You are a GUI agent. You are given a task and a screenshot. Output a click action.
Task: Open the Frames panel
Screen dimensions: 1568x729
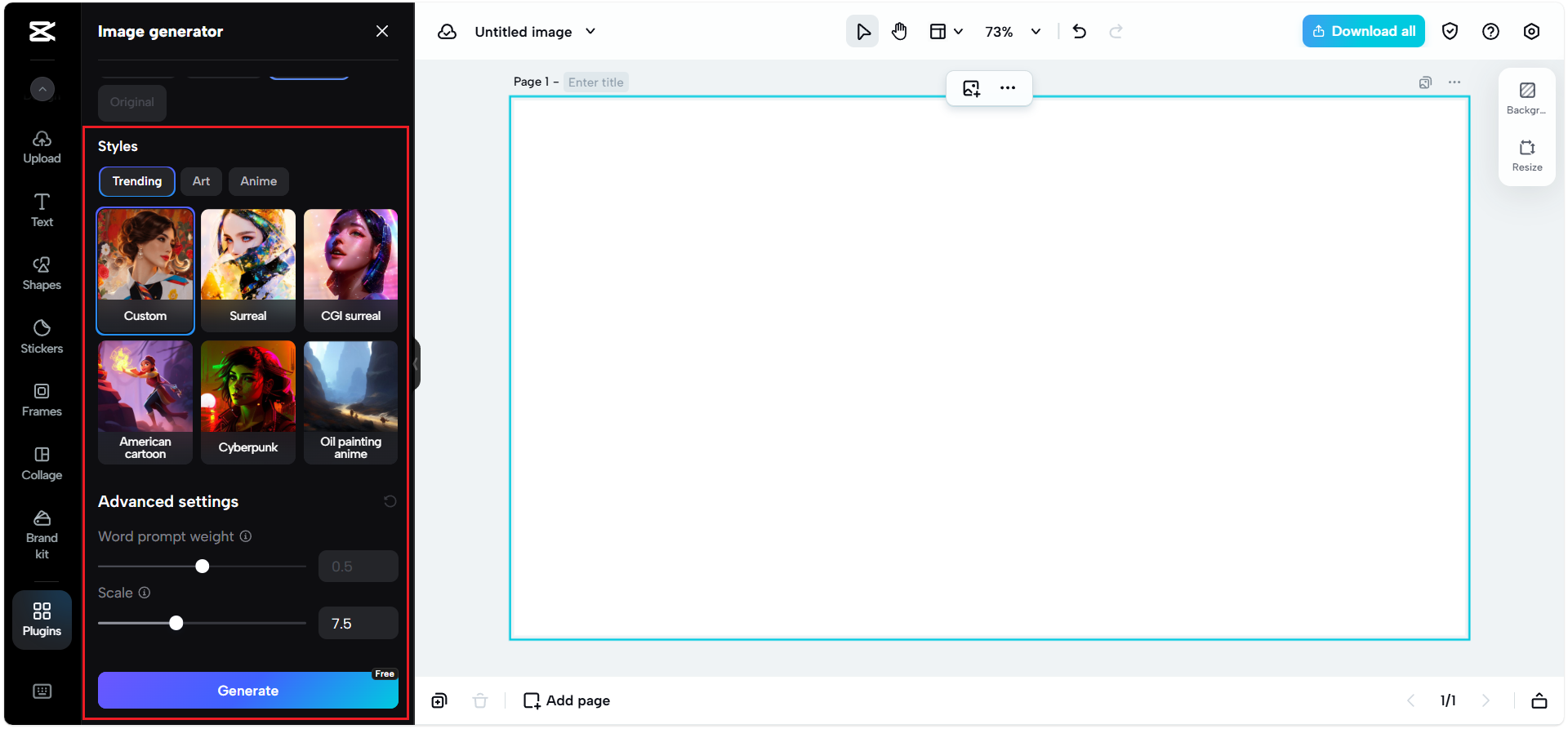tap(42, 400)
